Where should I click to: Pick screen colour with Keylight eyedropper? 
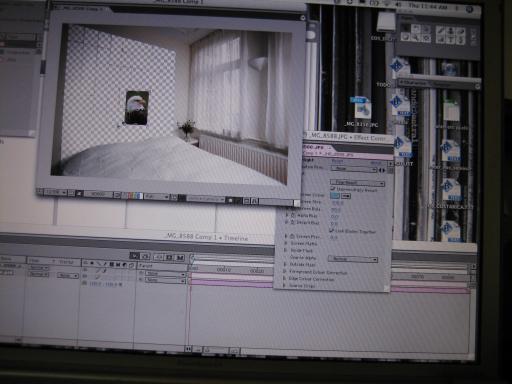coord(346,196)
